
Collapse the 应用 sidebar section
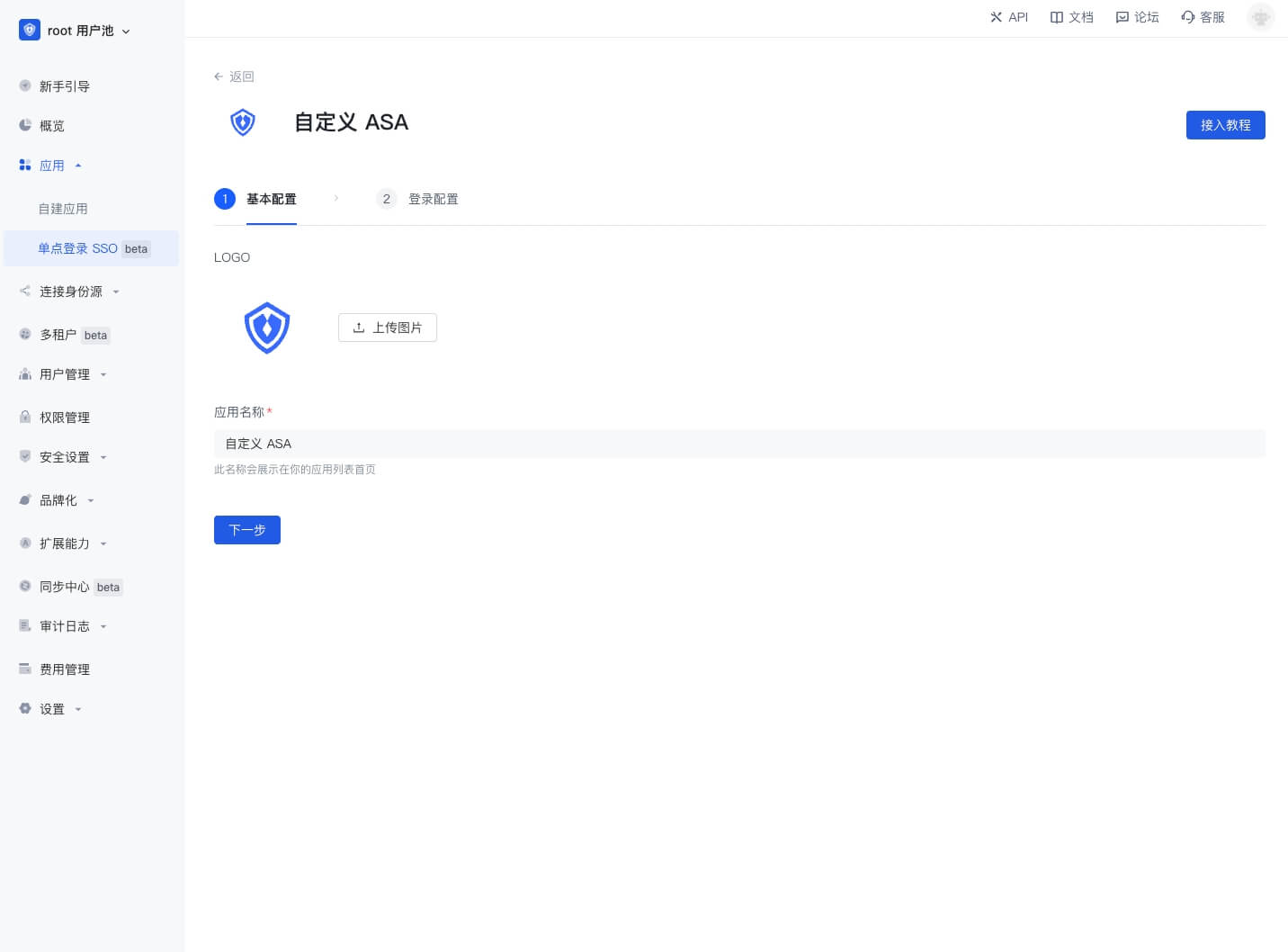point(78,166)
